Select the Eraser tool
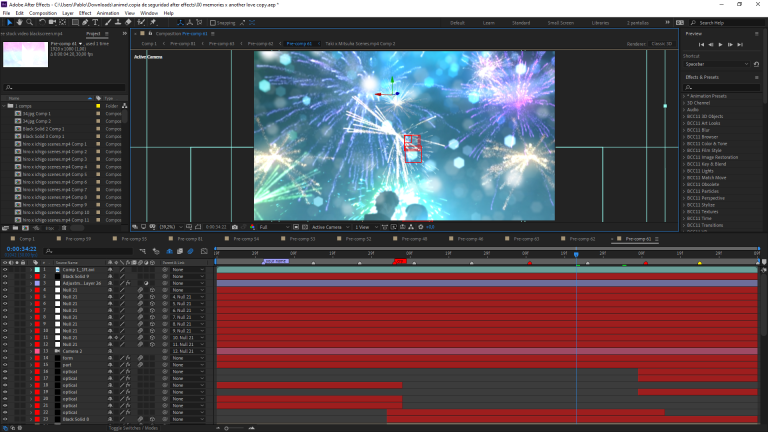This screenshot has width=768, height=432. [x=128, y=23]
